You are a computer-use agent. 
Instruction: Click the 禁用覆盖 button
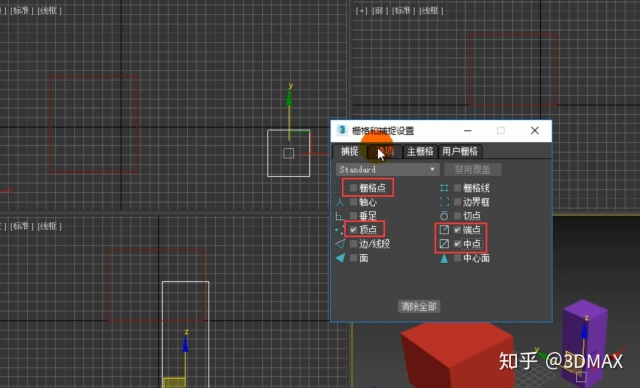point(473,169)
